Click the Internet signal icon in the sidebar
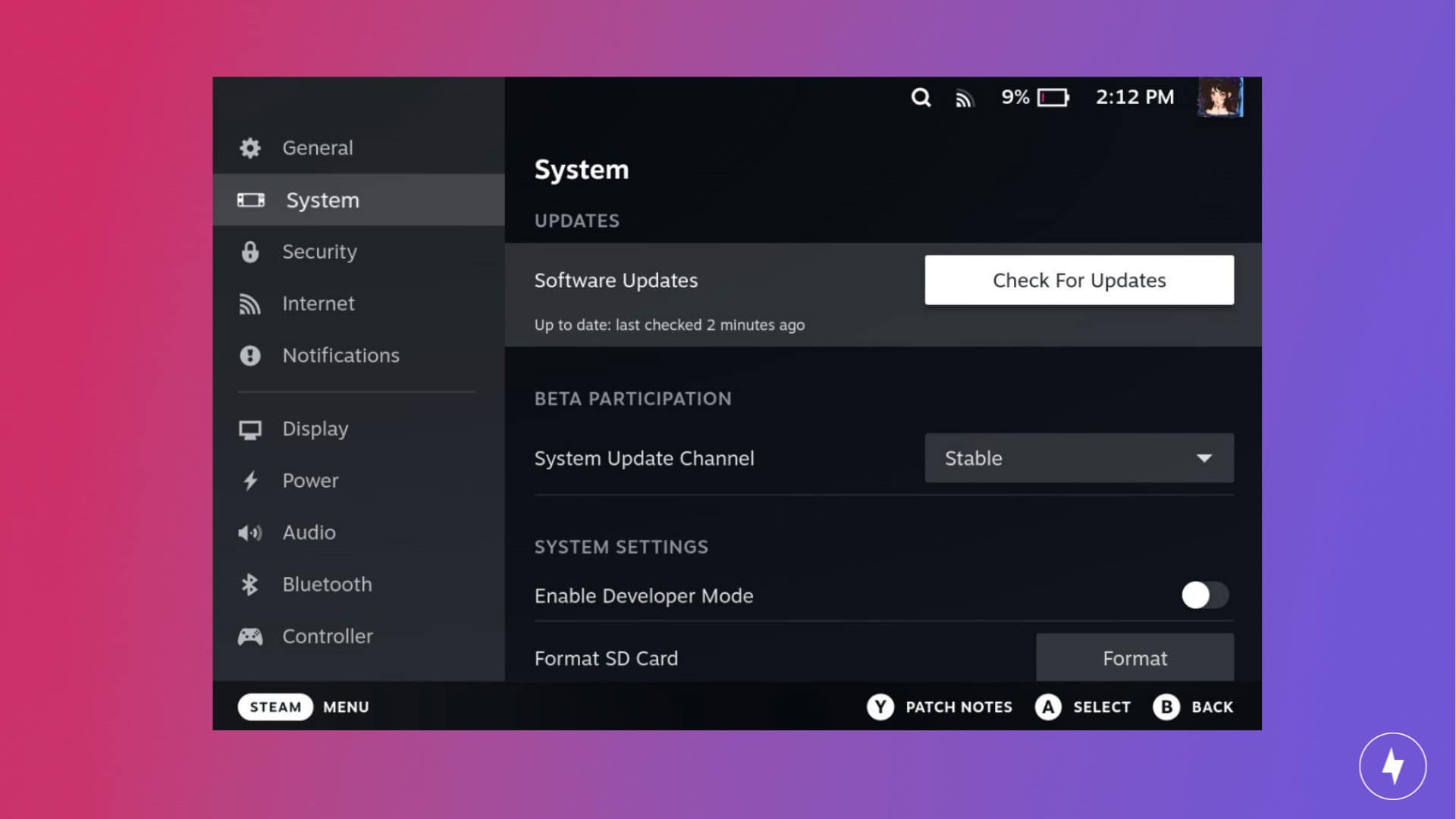 click(x=250, y=303)
